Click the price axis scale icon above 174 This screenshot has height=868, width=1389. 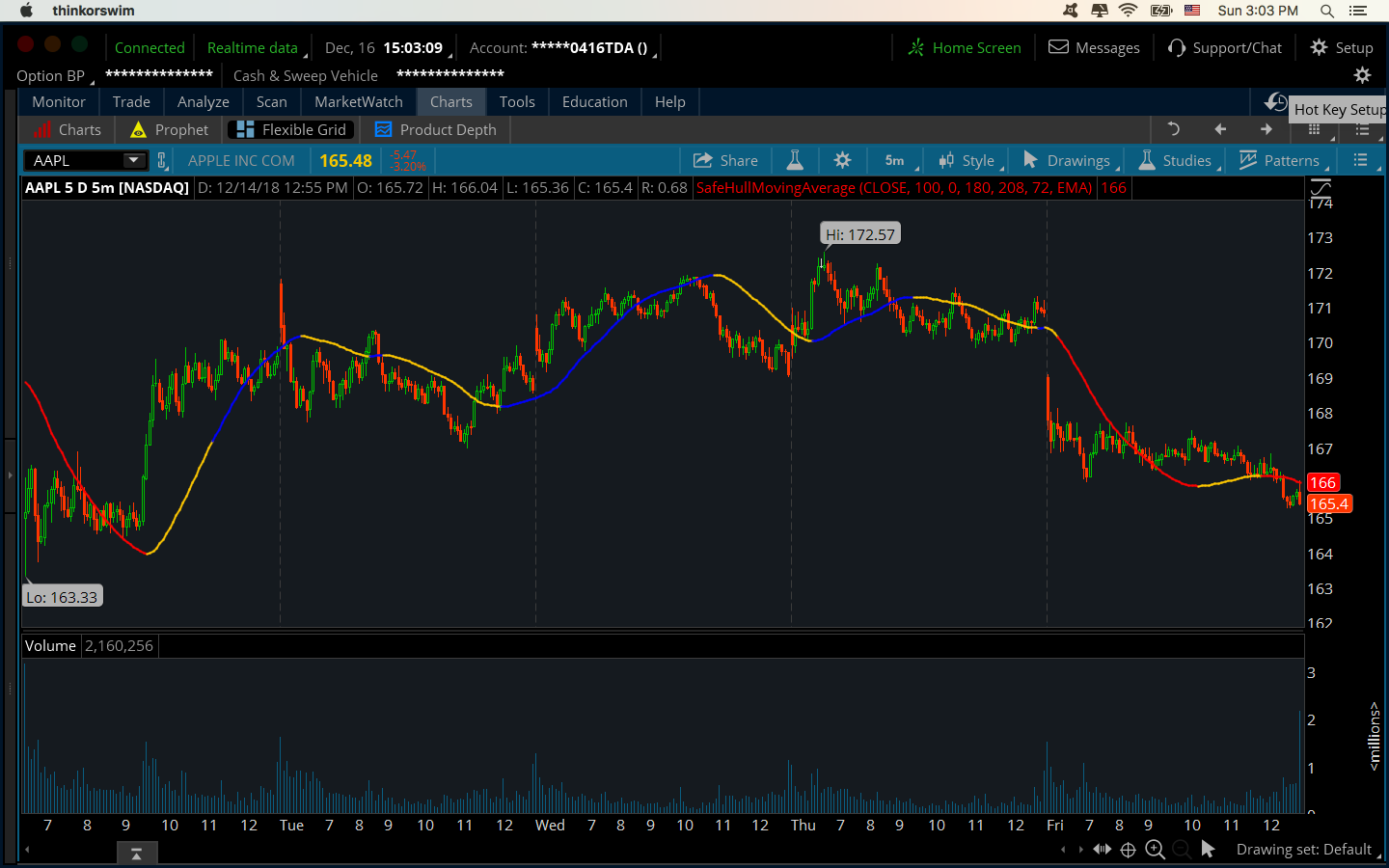click(1321, 187)
